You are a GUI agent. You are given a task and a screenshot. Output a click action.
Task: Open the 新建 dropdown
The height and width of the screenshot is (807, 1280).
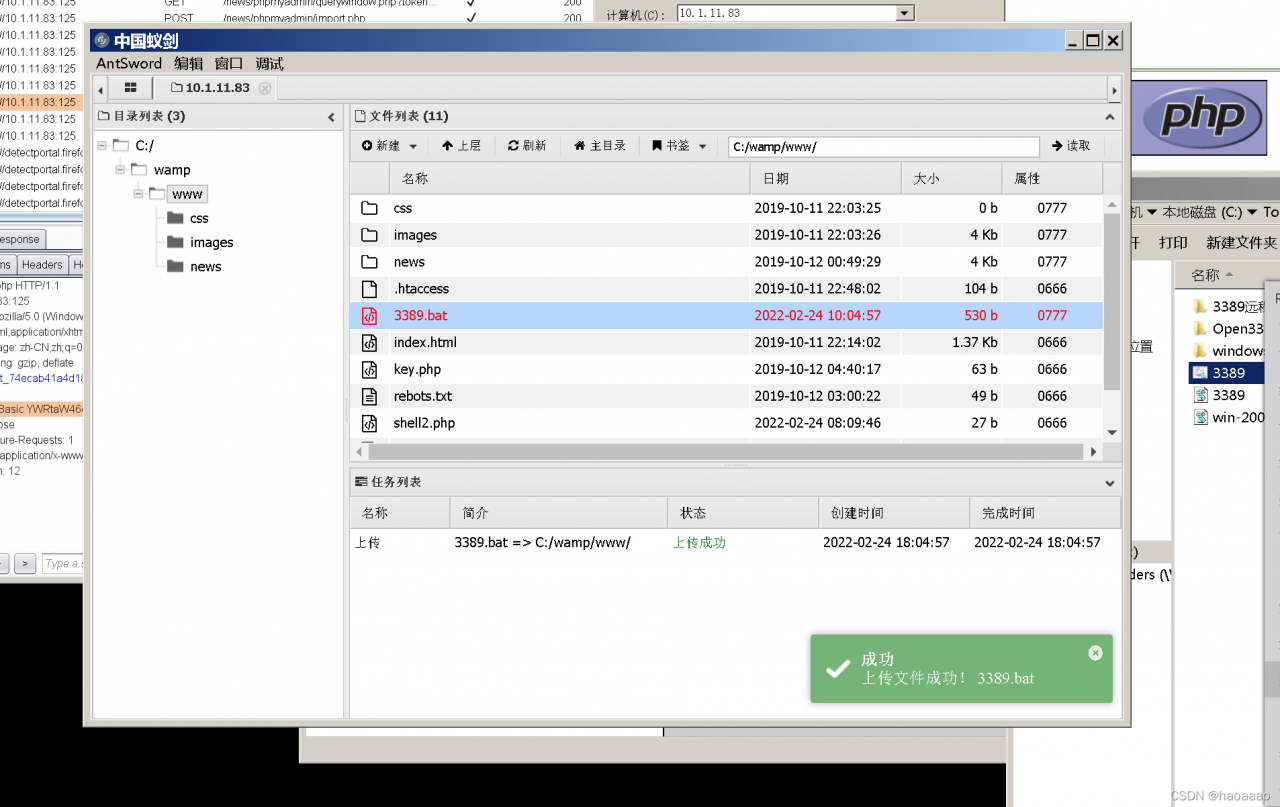[x=390, y=146]
